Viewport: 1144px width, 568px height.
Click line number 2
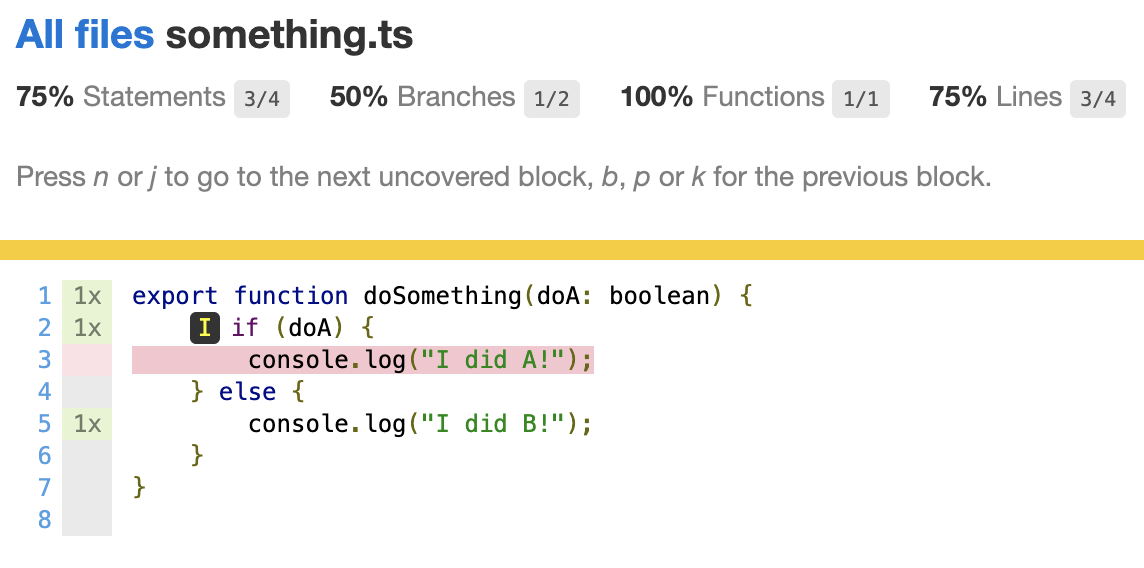[45, 328]
